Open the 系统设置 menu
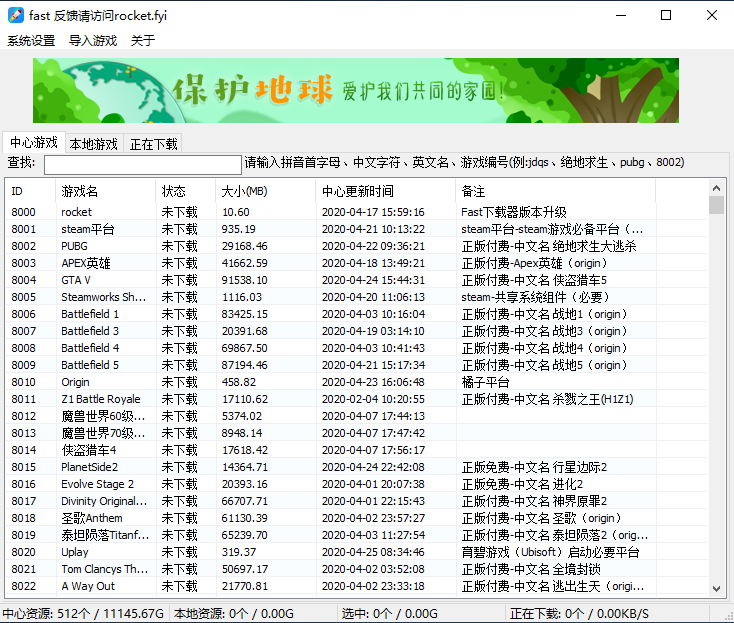Viewport: 734px width, 623px height. [x=31, y=41]
